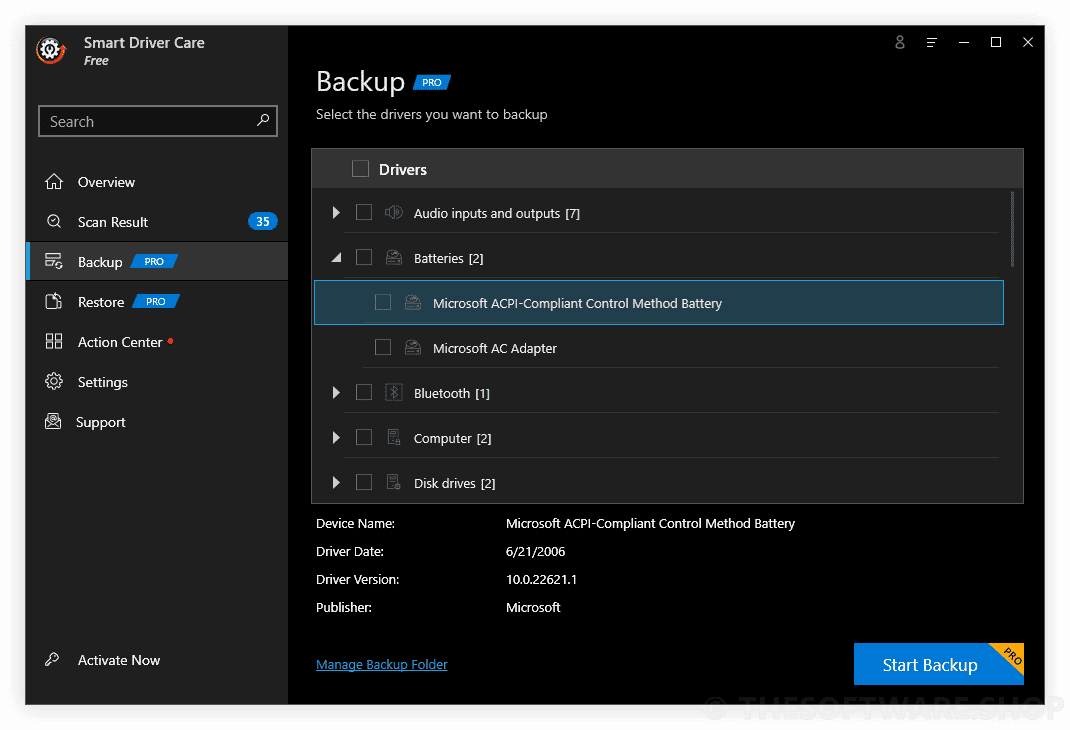Click the Overview home icon
This screenshot has height=730, width=1070.
54,182
